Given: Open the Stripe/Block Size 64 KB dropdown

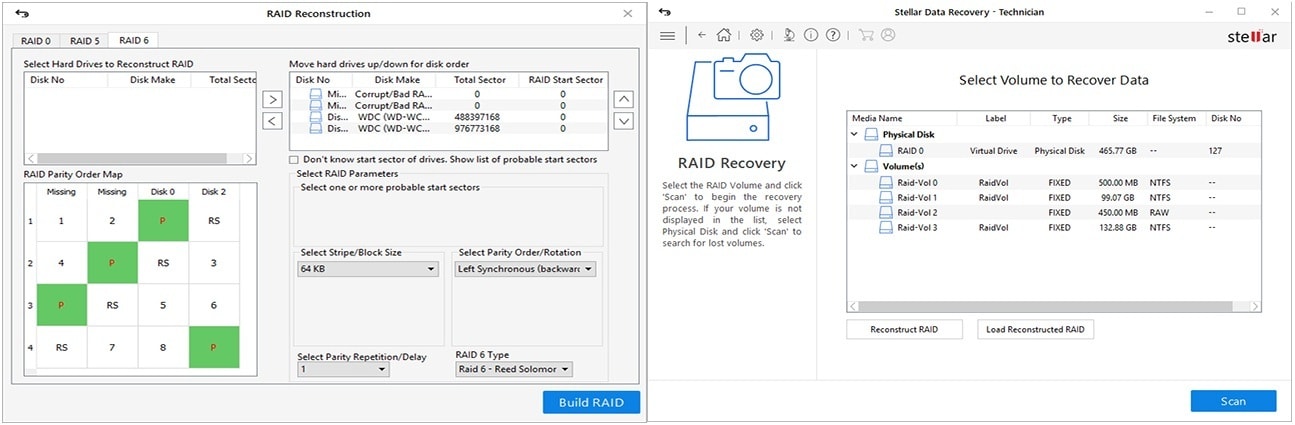Looking at the screenshot, I should 368,269.
